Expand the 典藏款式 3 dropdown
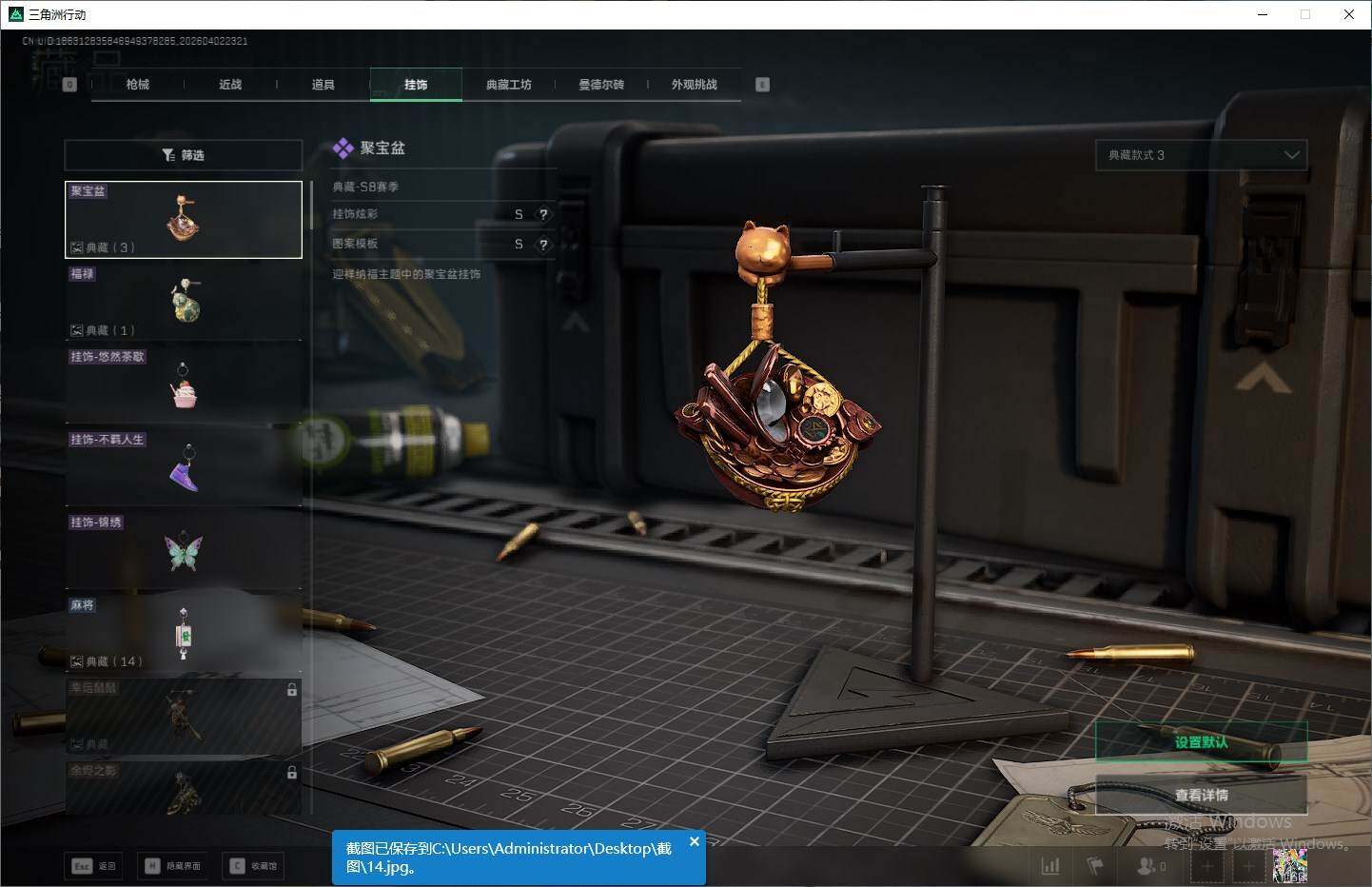 tap(1201, 155)
